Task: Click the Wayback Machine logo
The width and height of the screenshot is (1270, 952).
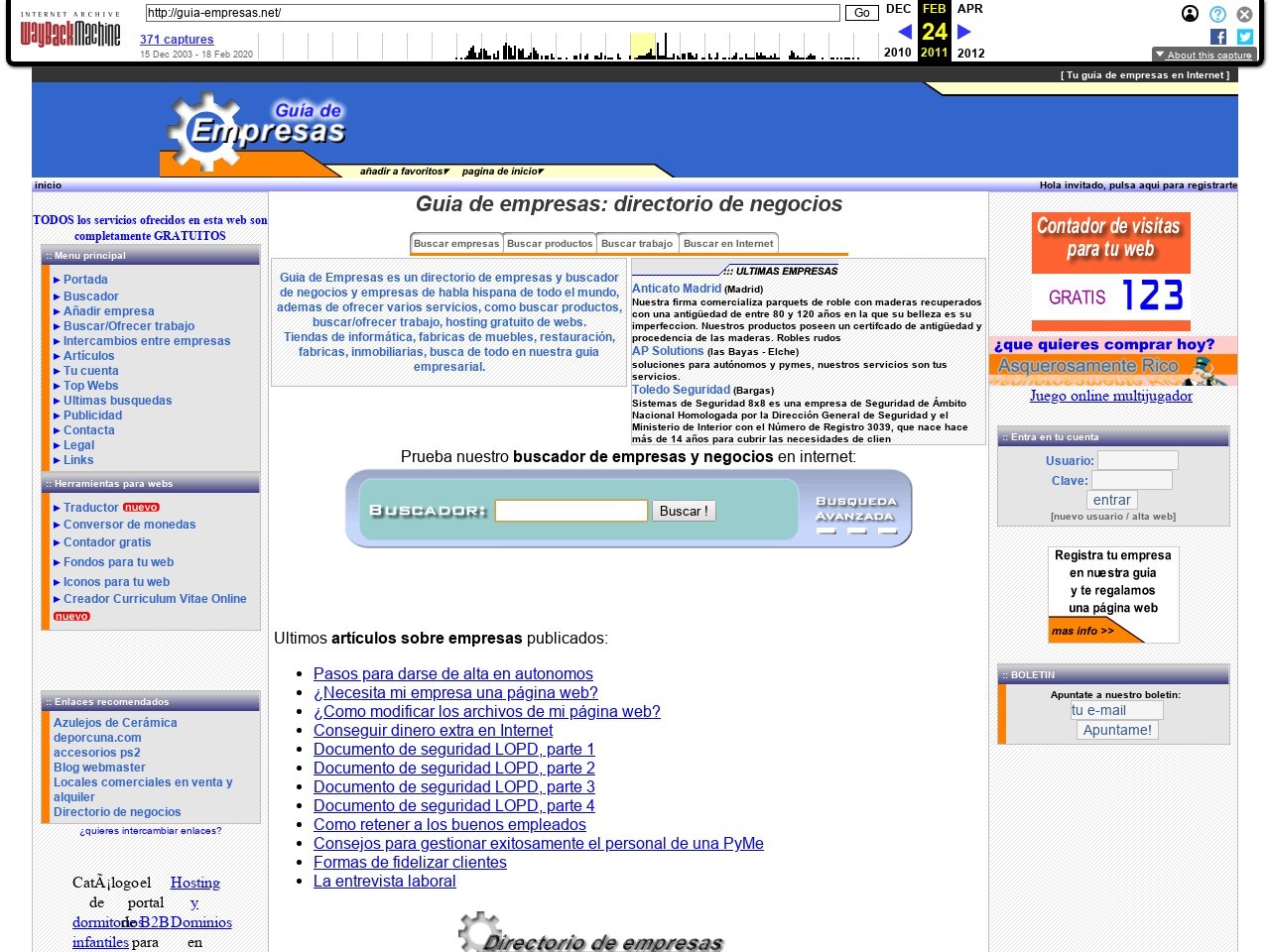Action: pos(69,32)
